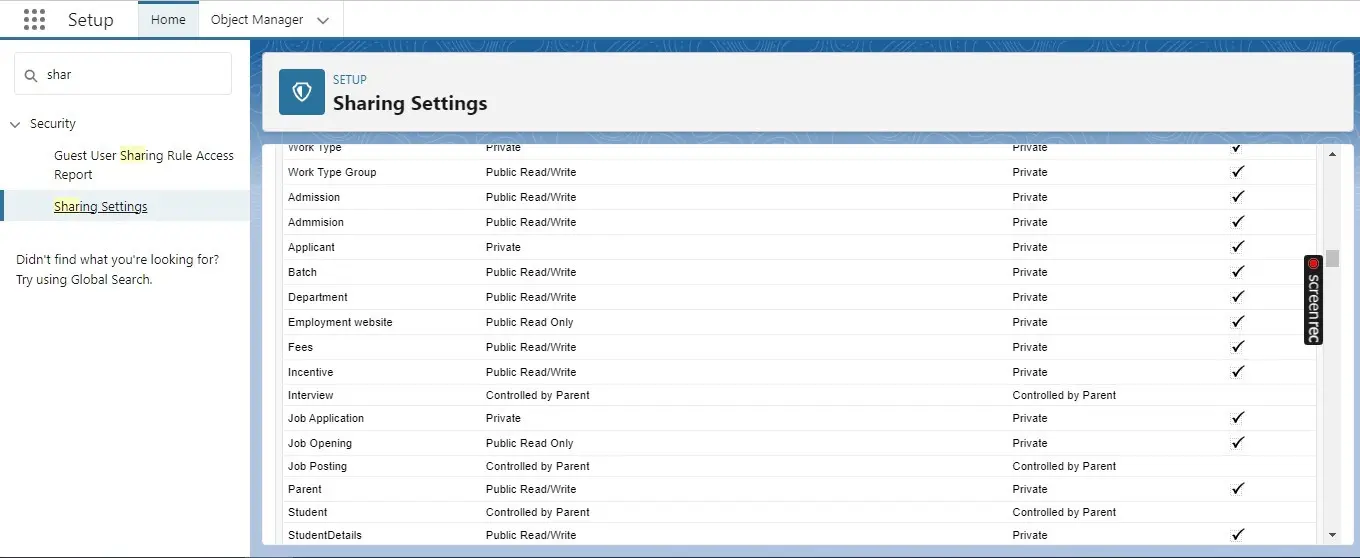The width and height of the screenshot is (1360, 558).
Task: Click the ScreenRec recording widget
Action: pos(1313,300)
